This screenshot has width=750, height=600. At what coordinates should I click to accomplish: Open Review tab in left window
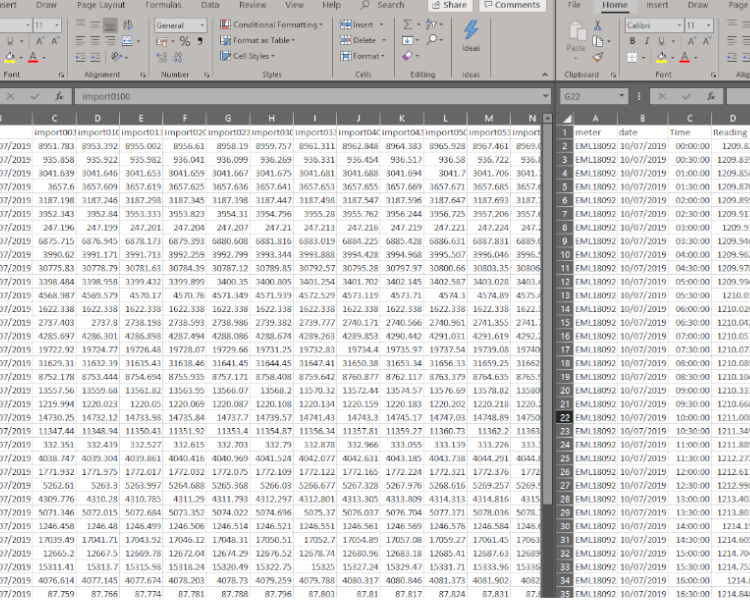253,5
